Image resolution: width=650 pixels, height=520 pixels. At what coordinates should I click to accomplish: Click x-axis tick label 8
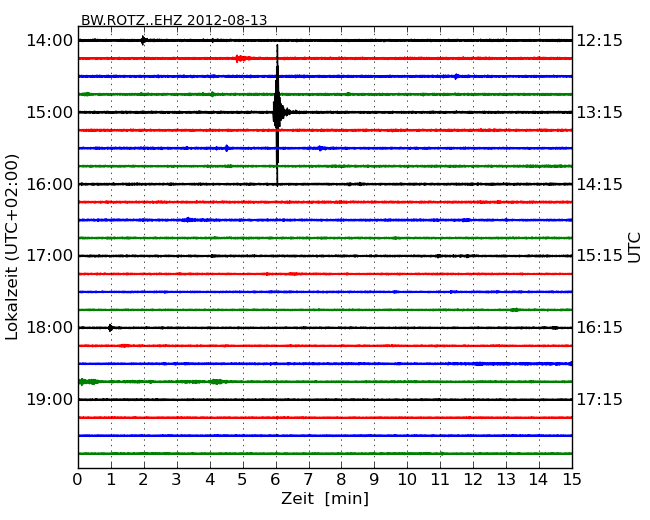coord(341,480)
